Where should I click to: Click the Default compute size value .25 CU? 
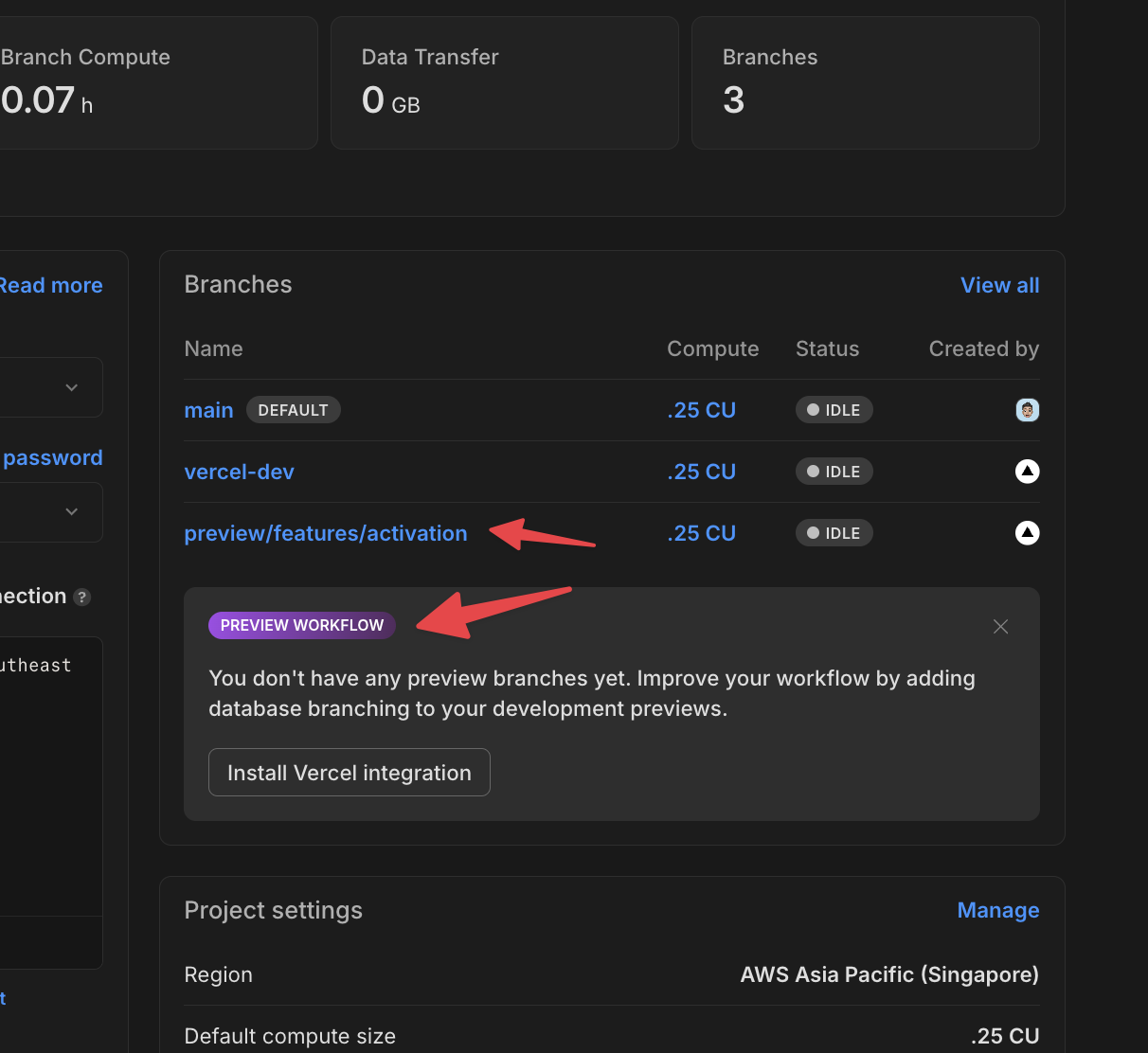coord(1005,1036)
